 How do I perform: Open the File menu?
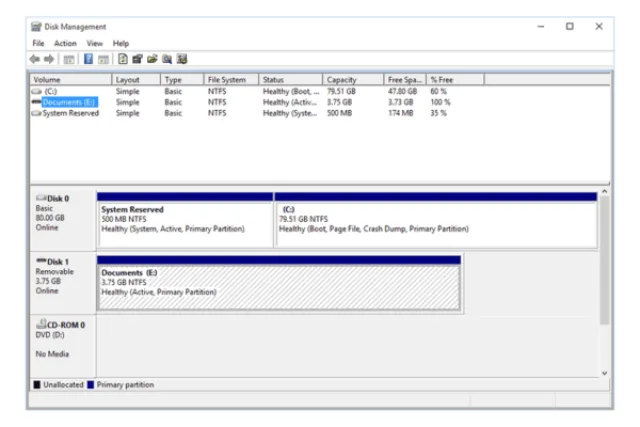[38, 43]
